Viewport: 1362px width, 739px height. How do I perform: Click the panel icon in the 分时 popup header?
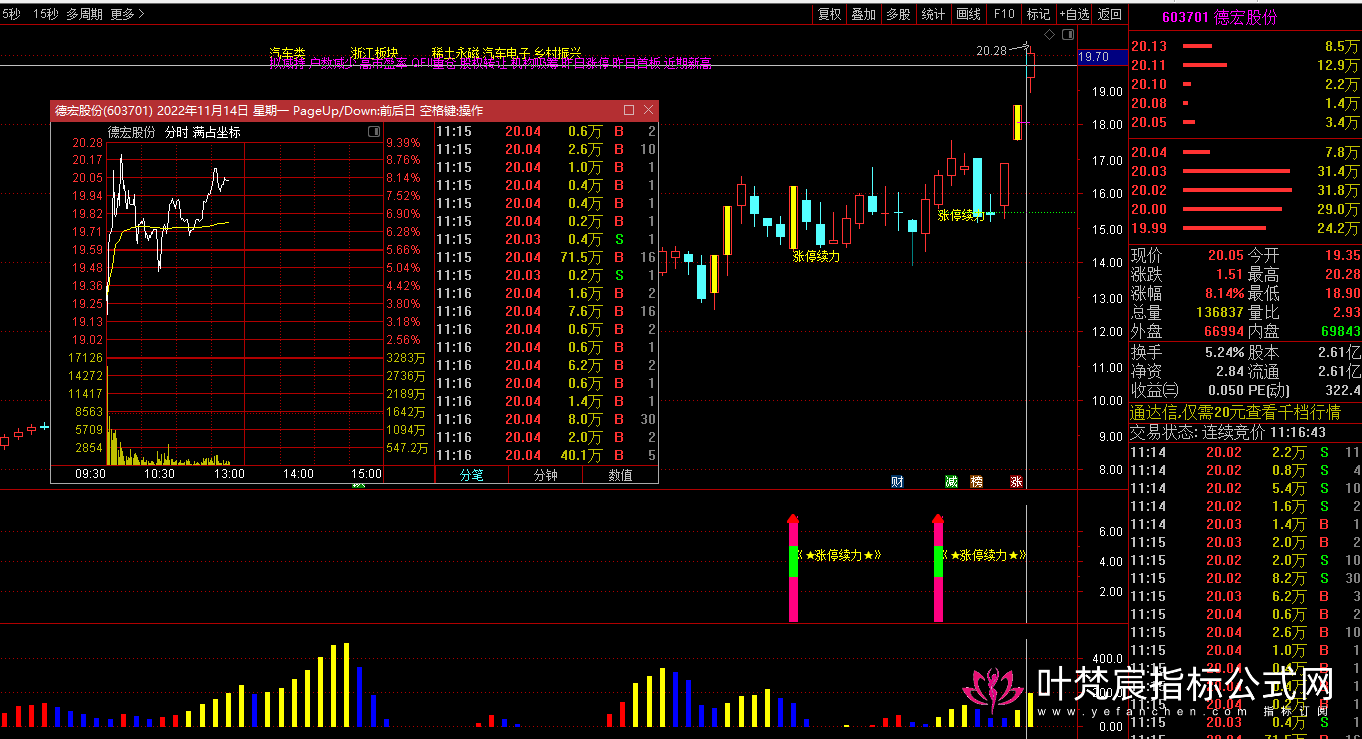[x=374, y=131]
